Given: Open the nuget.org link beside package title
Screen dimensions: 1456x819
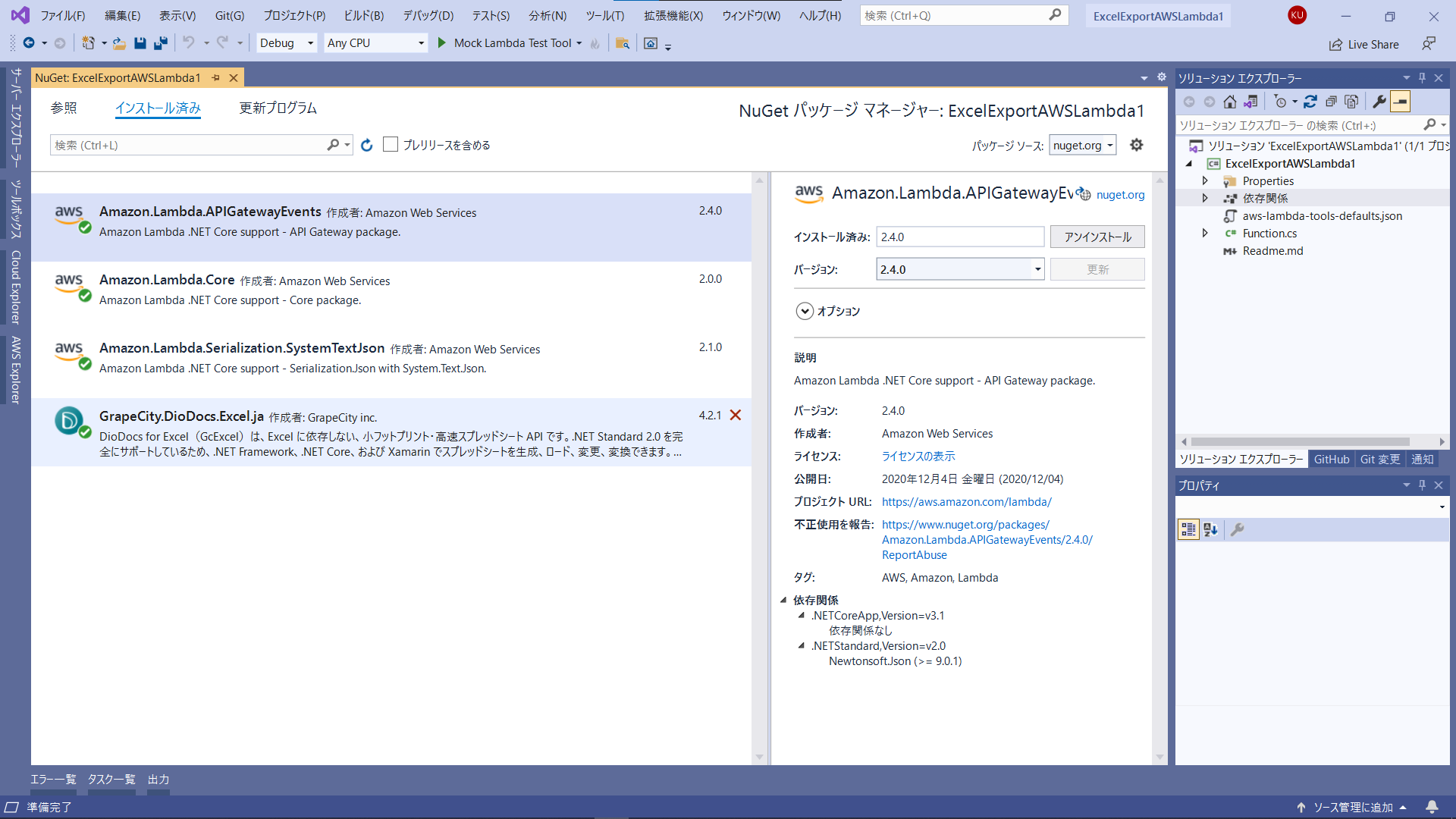Looking at the screenshot, I should (x=1120, y=195).
